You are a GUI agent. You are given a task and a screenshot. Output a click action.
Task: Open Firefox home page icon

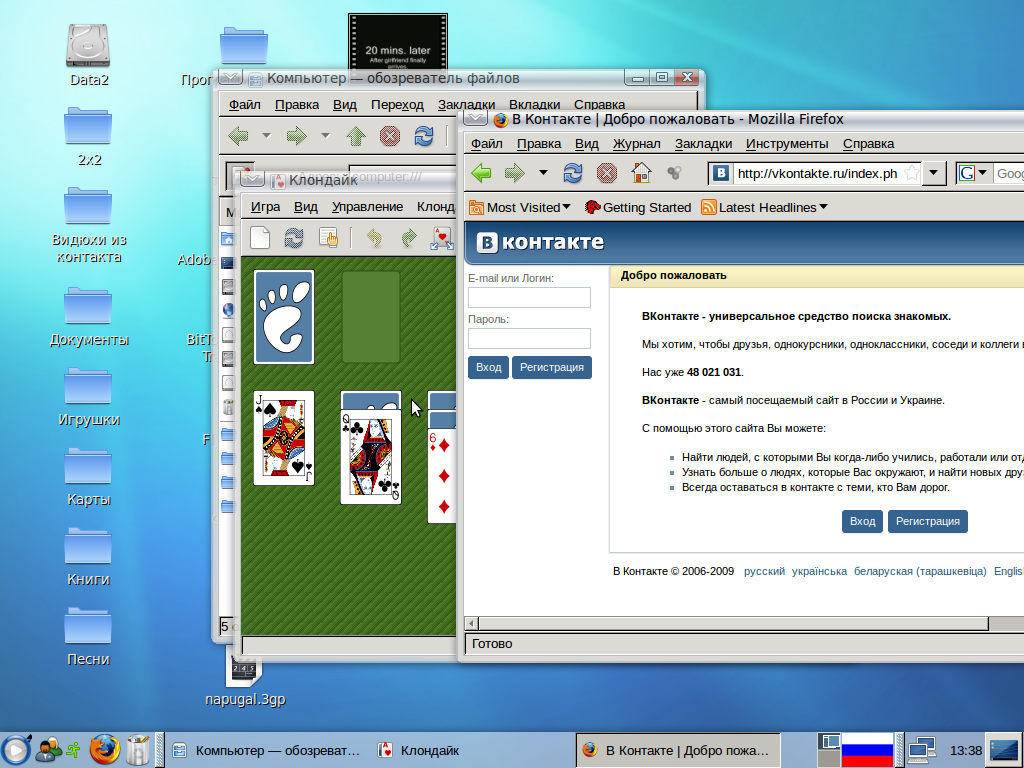[x=641, y=173]
